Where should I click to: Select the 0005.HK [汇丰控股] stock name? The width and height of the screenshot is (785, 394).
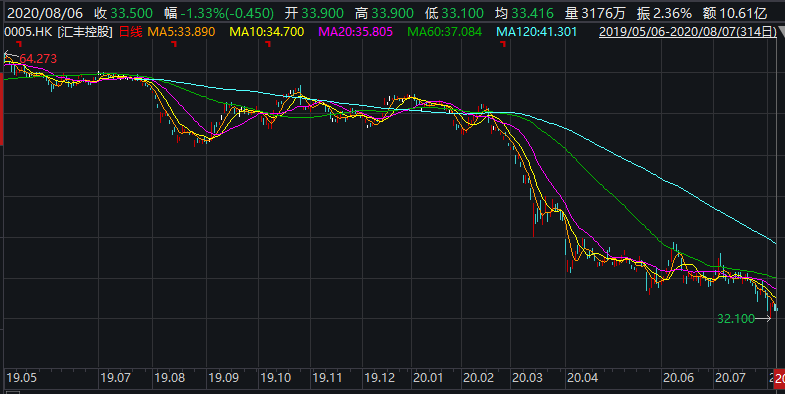58,32
